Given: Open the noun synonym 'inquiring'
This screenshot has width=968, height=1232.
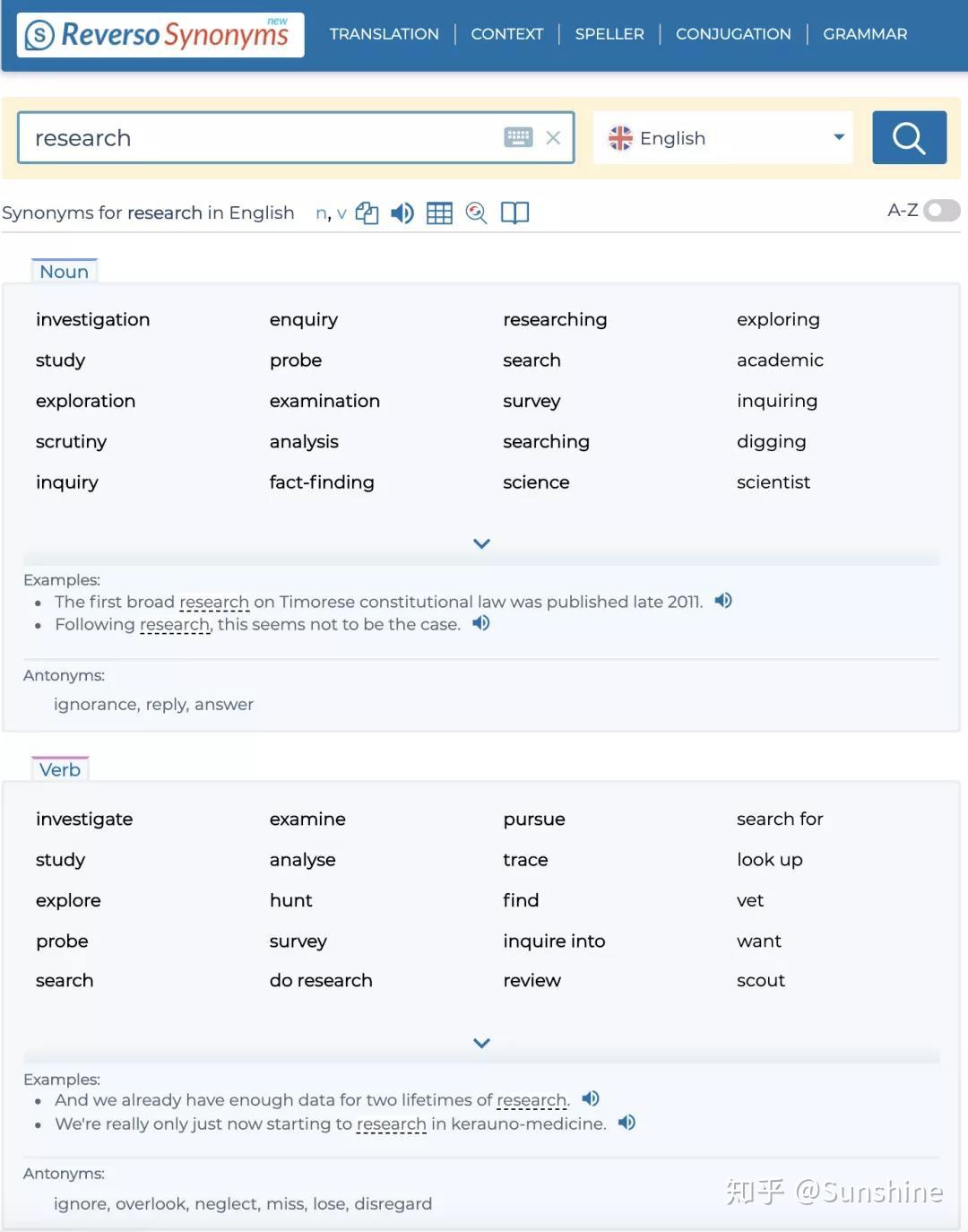Looking at the screenshot, I should 777,401.
